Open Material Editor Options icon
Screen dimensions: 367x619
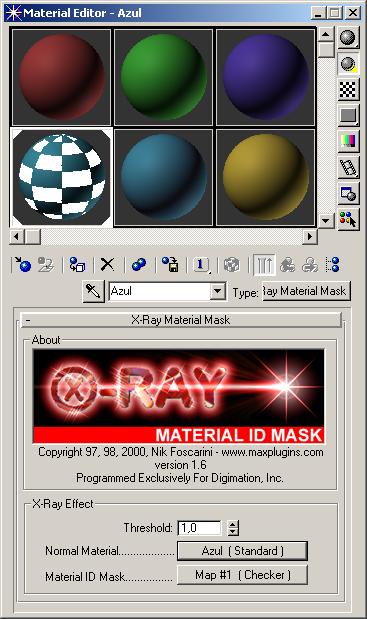click(x=348, y=193)
